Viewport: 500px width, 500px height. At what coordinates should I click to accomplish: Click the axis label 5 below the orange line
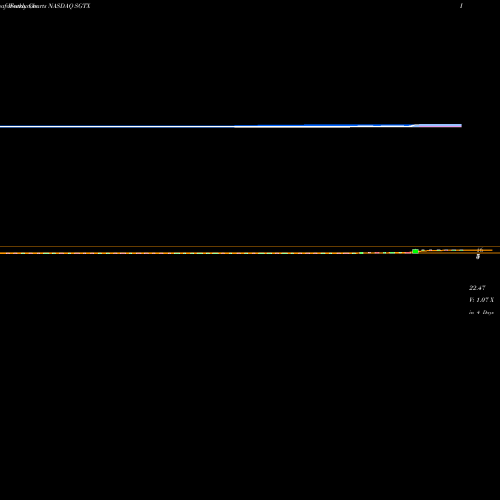point(478,257)
